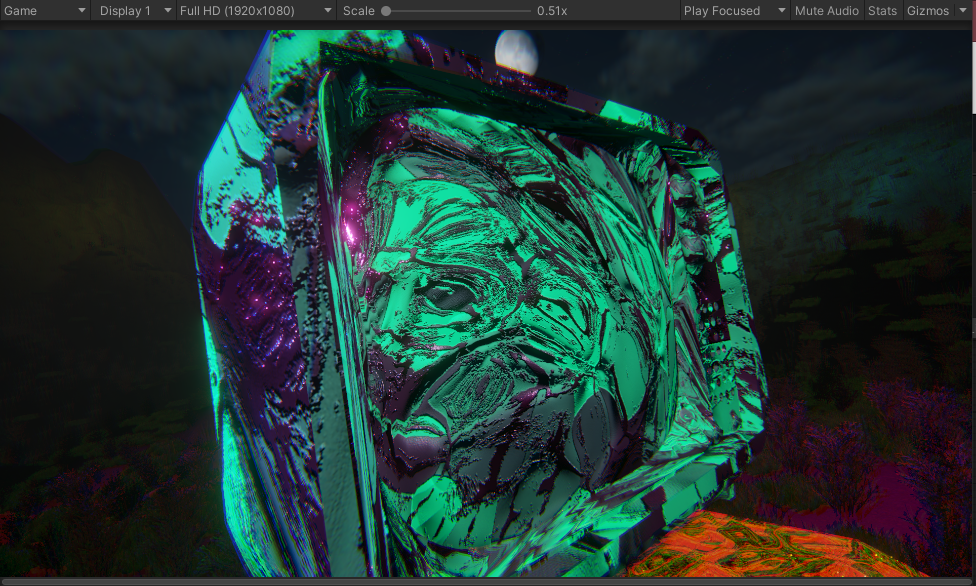Click the Scale slider handle
The width and height of the screenshot is (976, 586).
coord(386,11)
